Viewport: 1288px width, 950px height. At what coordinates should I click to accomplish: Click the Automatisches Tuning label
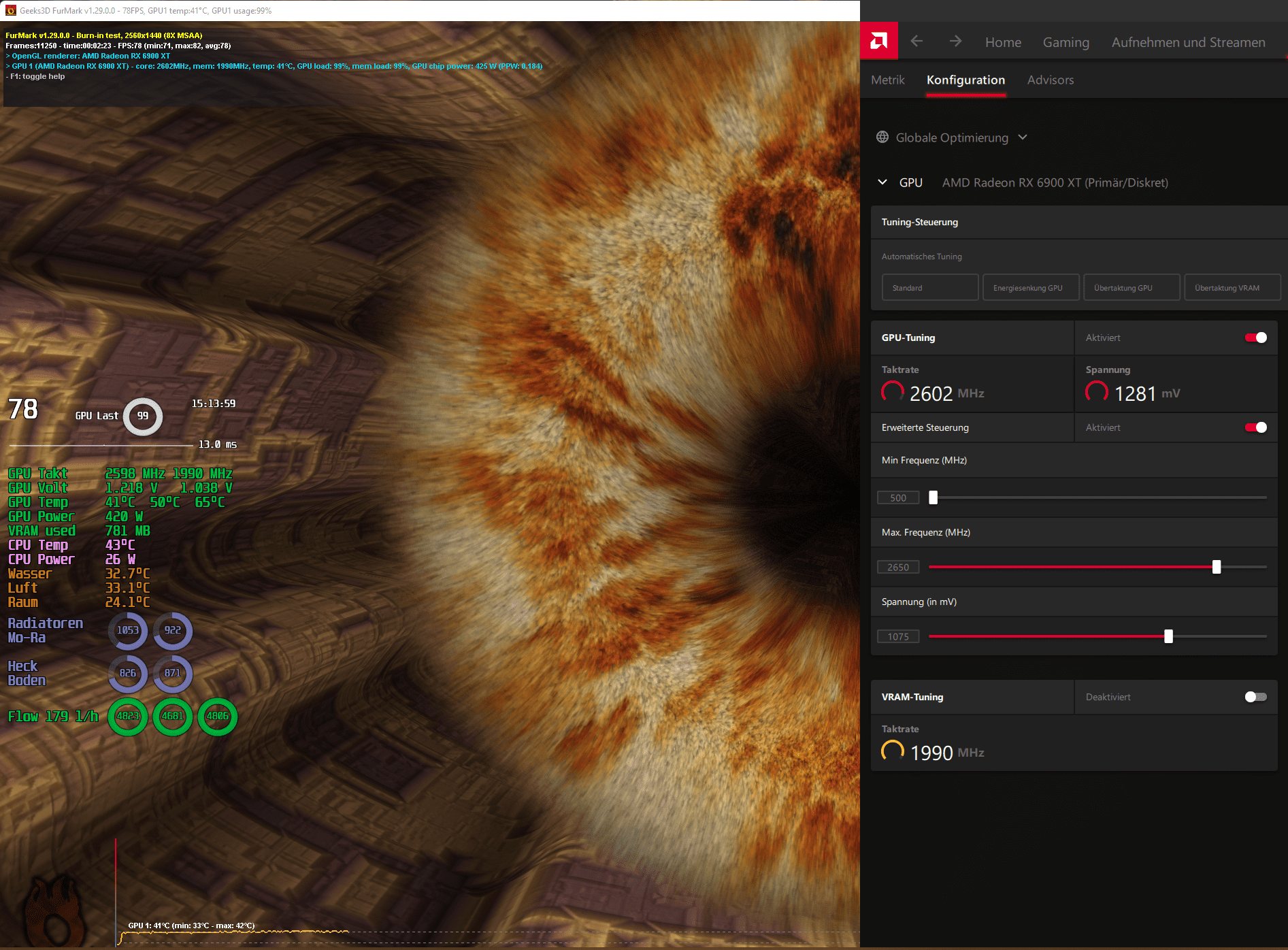[x=921, y=257]
